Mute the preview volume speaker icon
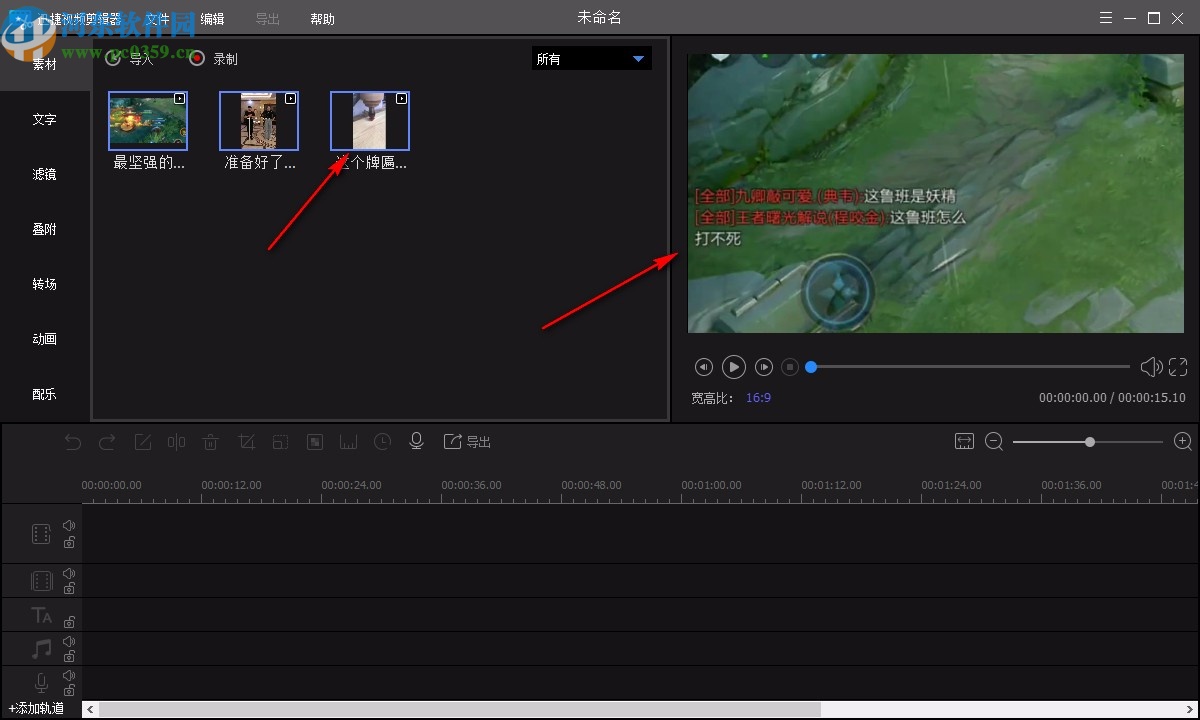The image size is (1200, 720). point(1151,368)
